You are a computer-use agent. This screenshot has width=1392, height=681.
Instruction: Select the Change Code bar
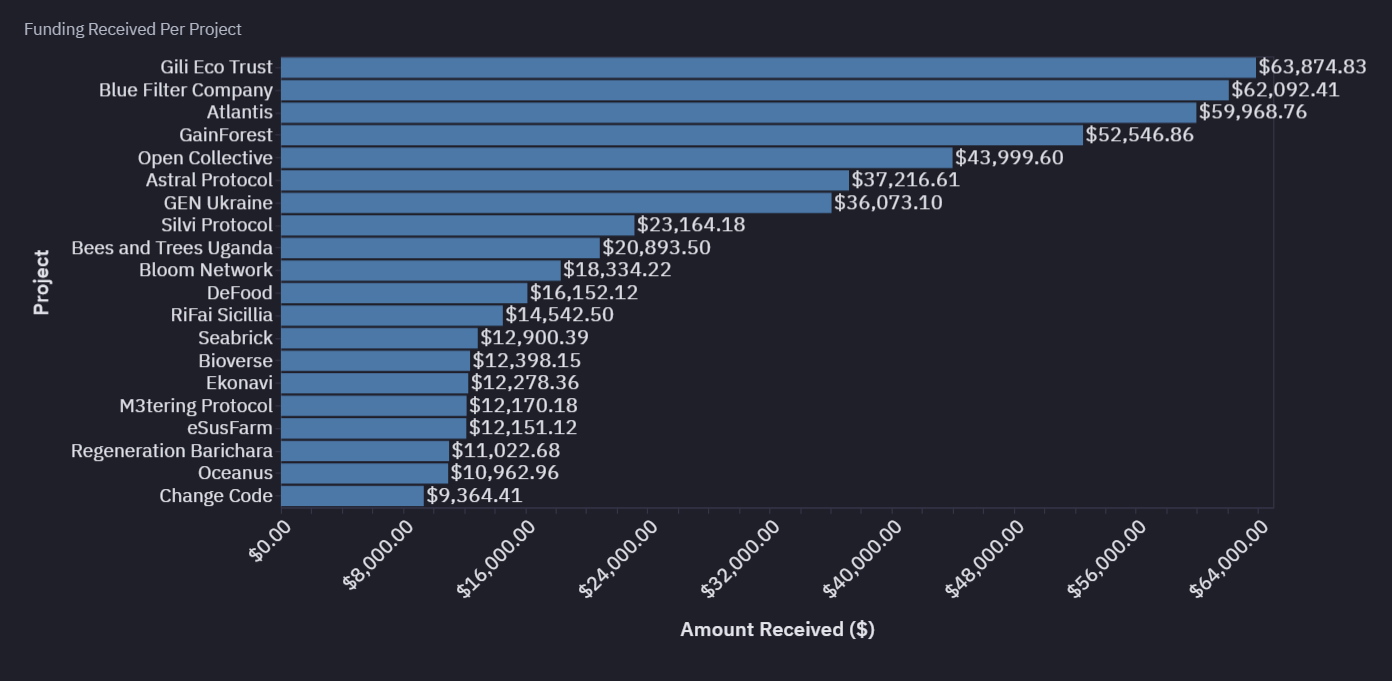point(352,496)
